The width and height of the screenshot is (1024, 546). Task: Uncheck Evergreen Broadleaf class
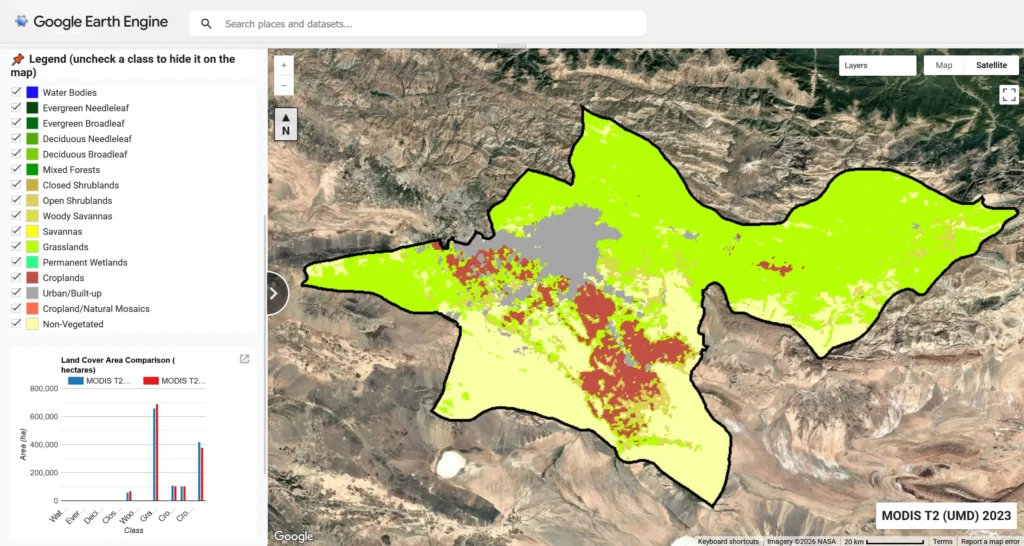(16, 123)
